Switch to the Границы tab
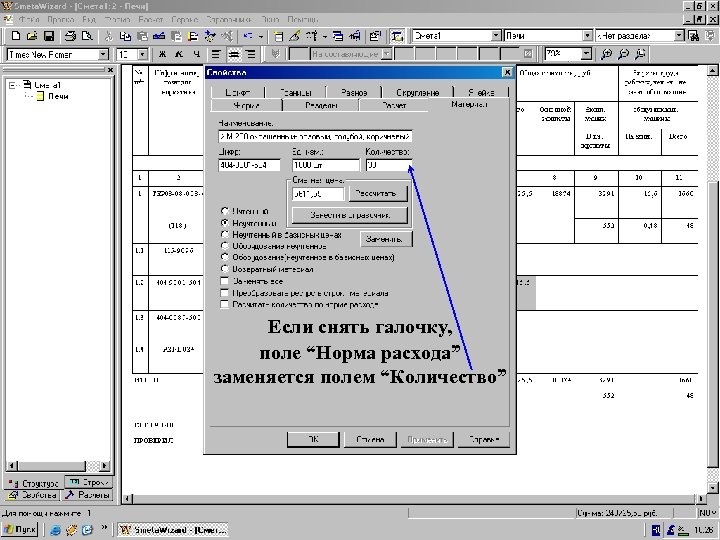Image resolution: width=720 pixels, height=540 pixels. (295, 92)
